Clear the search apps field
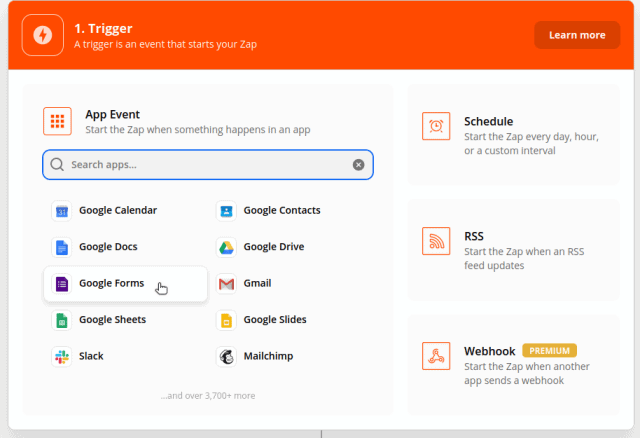The height and width of the screenshot is (438, 640). coord(359,165)
